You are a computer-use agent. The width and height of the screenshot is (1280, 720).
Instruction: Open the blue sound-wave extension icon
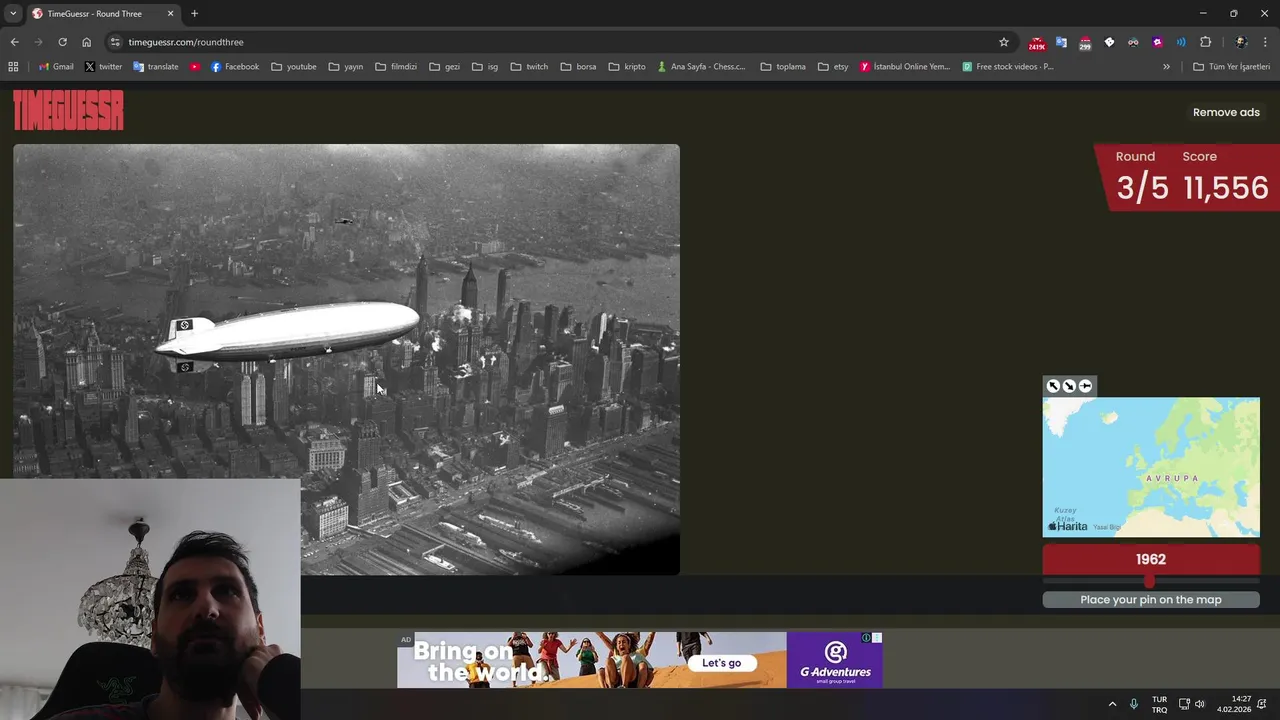(1181, 42)
